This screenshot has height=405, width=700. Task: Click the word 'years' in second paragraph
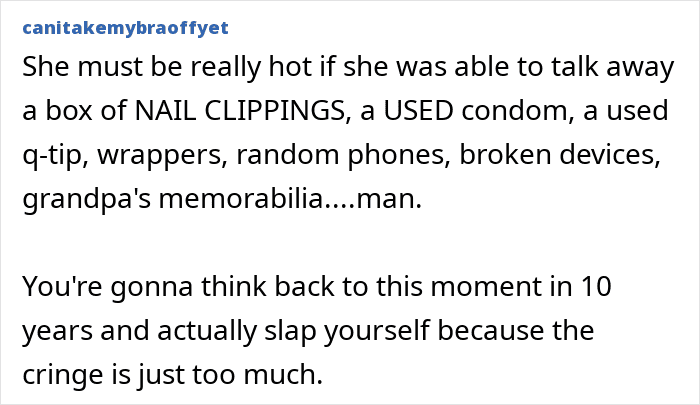58,331
